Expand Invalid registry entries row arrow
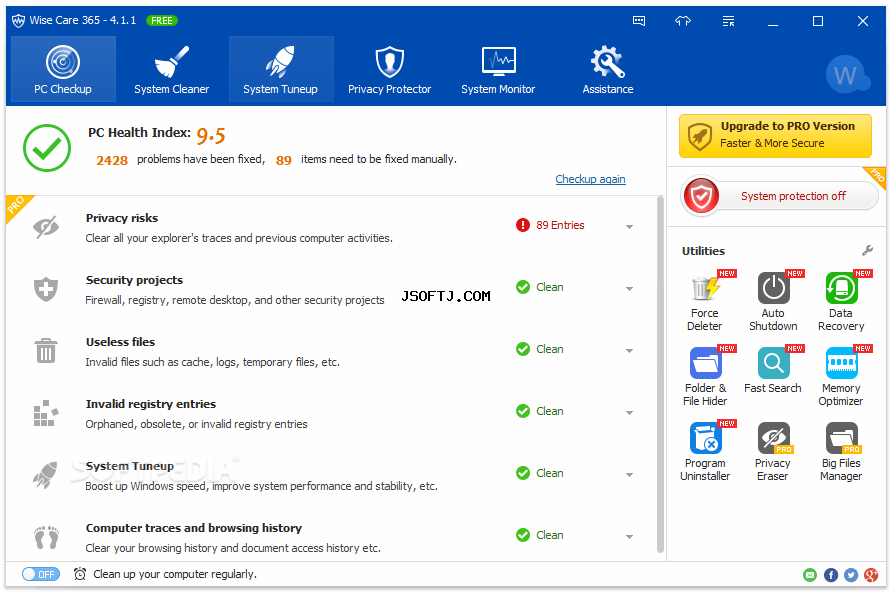This screenshot has height=592, width=892. point(629,413)
